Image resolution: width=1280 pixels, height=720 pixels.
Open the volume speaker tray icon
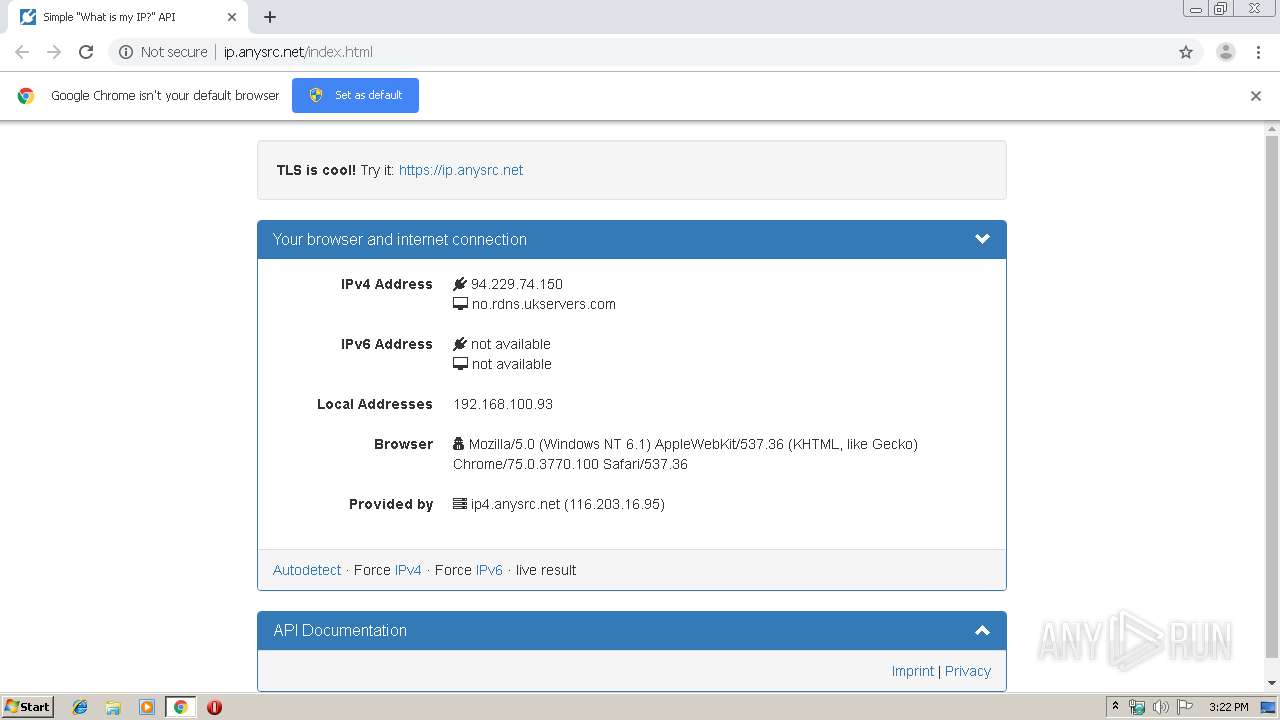click(x=1161, y=707)
